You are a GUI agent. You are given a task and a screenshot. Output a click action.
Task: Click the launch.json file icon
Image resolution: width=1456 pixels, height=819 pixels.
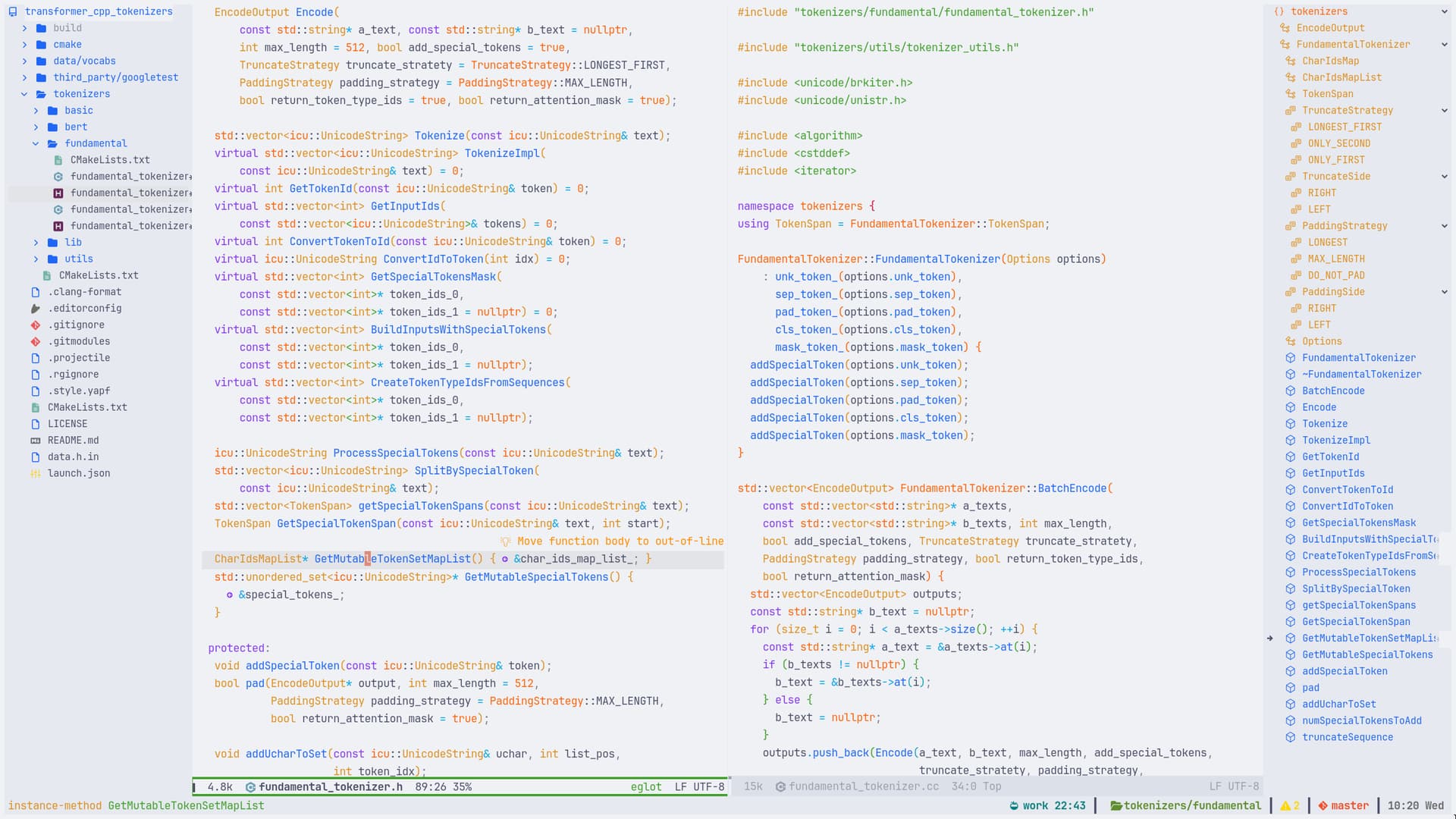(36, 473)
